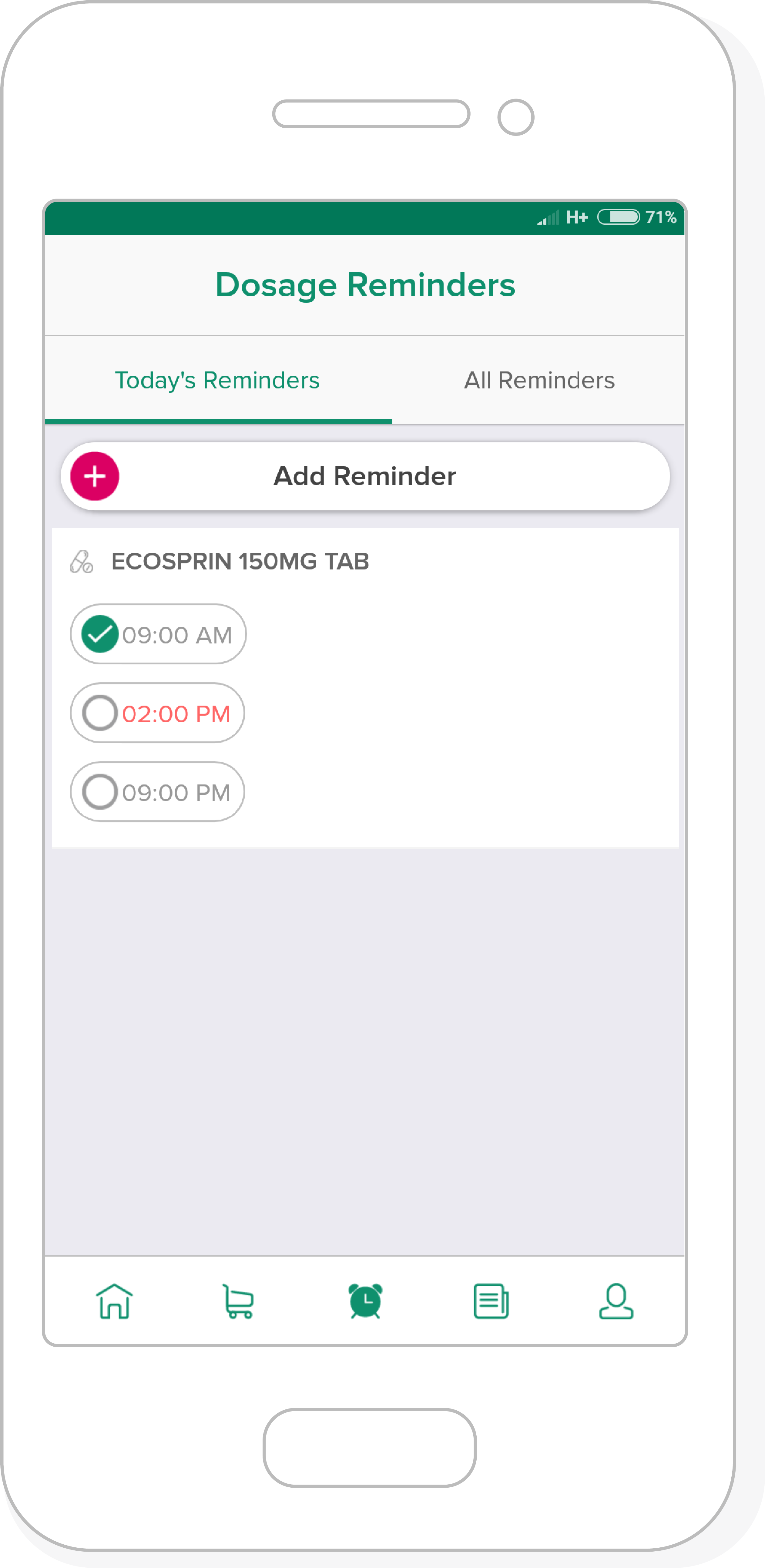The image size is (765, 1568).
Task: Tap the battery icon in status bar
Action: click(x=618, y=217)
